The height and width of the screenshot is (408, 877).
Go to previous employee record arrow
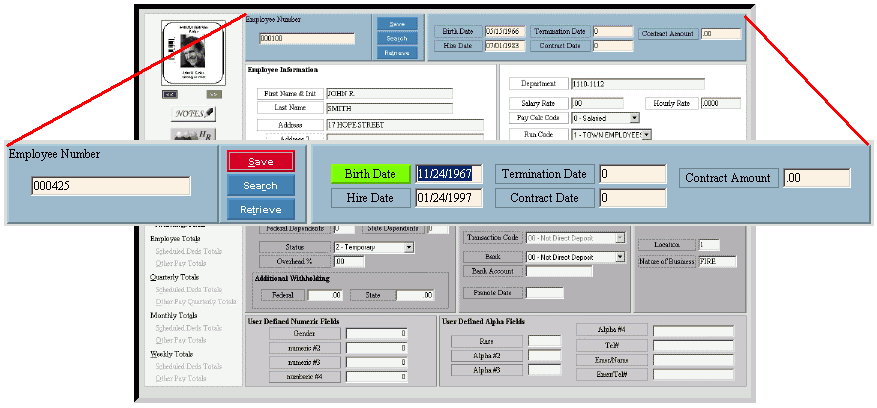(x=170, y=93)
